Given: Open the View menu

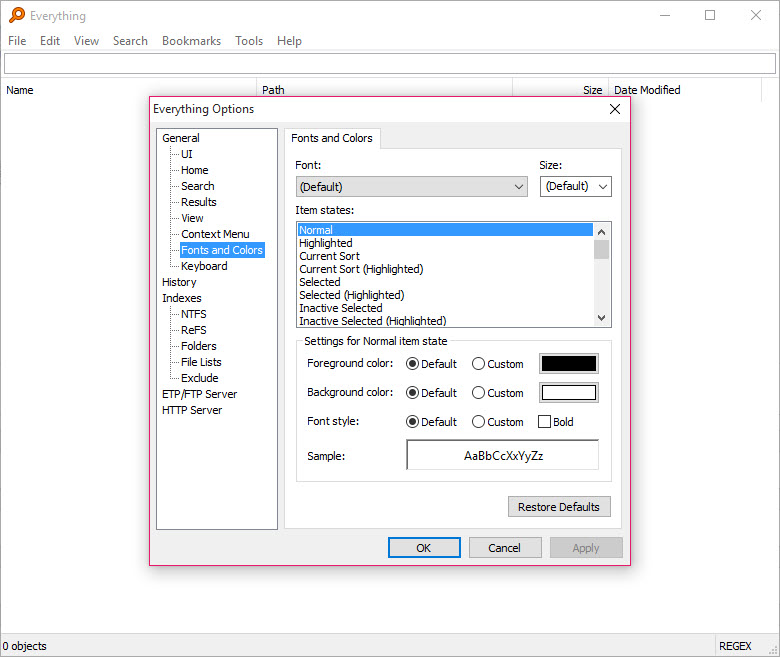Looking at the screenshot, I should point(86,41).
